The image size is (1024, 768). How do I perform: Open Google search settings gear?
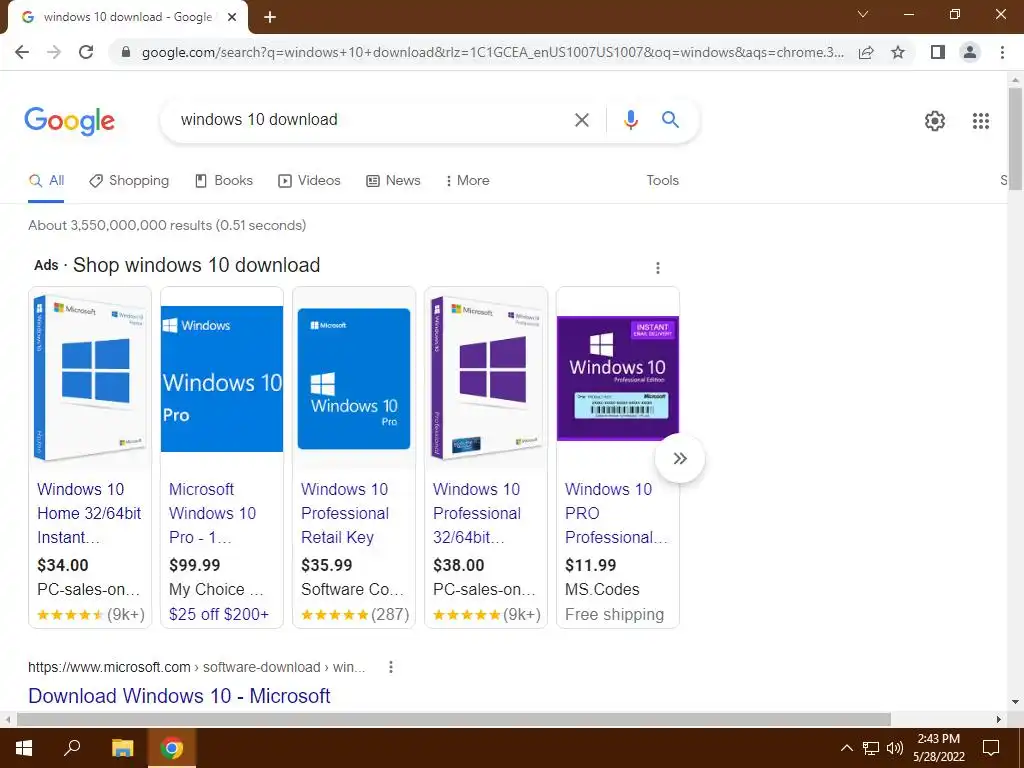(x=935, y=121)
